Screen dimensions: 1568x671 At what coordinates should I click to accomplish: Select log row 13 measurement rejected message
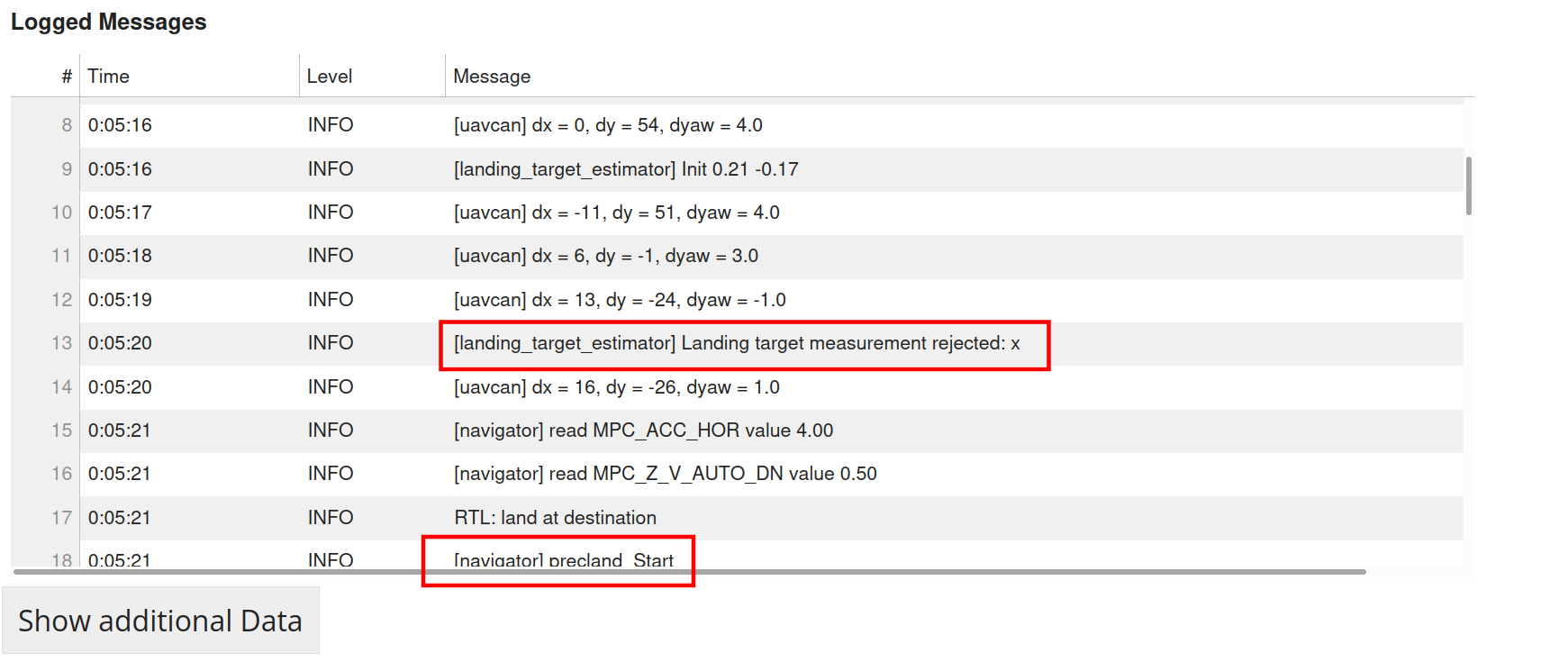pyautogui.click(x=737, y=343)
